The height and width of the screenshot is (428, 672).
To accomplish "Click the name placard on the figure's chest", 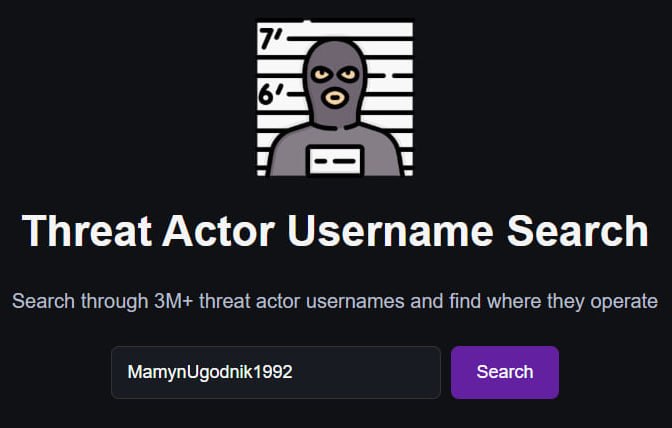I will tap(335, 161).
